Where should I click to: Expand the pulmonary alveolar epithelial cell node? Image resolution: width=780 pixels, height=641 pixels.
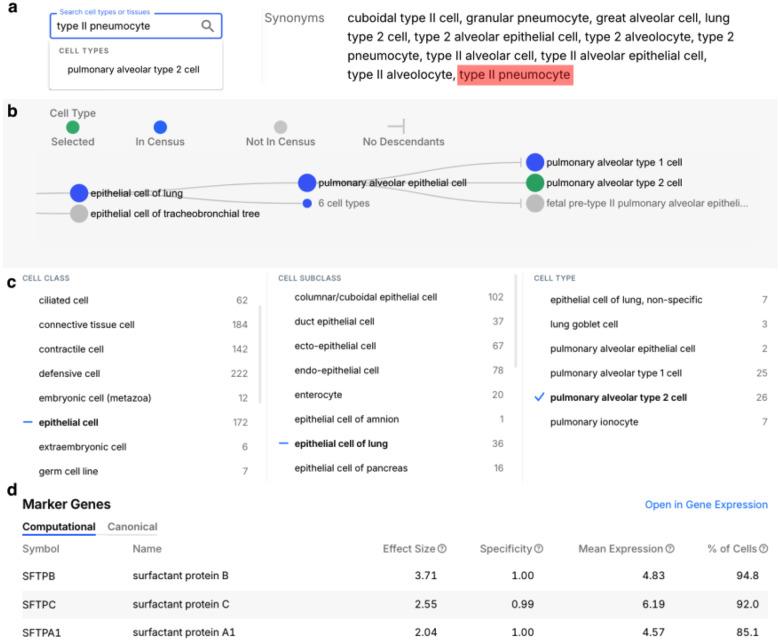click(x=308, y=183)
